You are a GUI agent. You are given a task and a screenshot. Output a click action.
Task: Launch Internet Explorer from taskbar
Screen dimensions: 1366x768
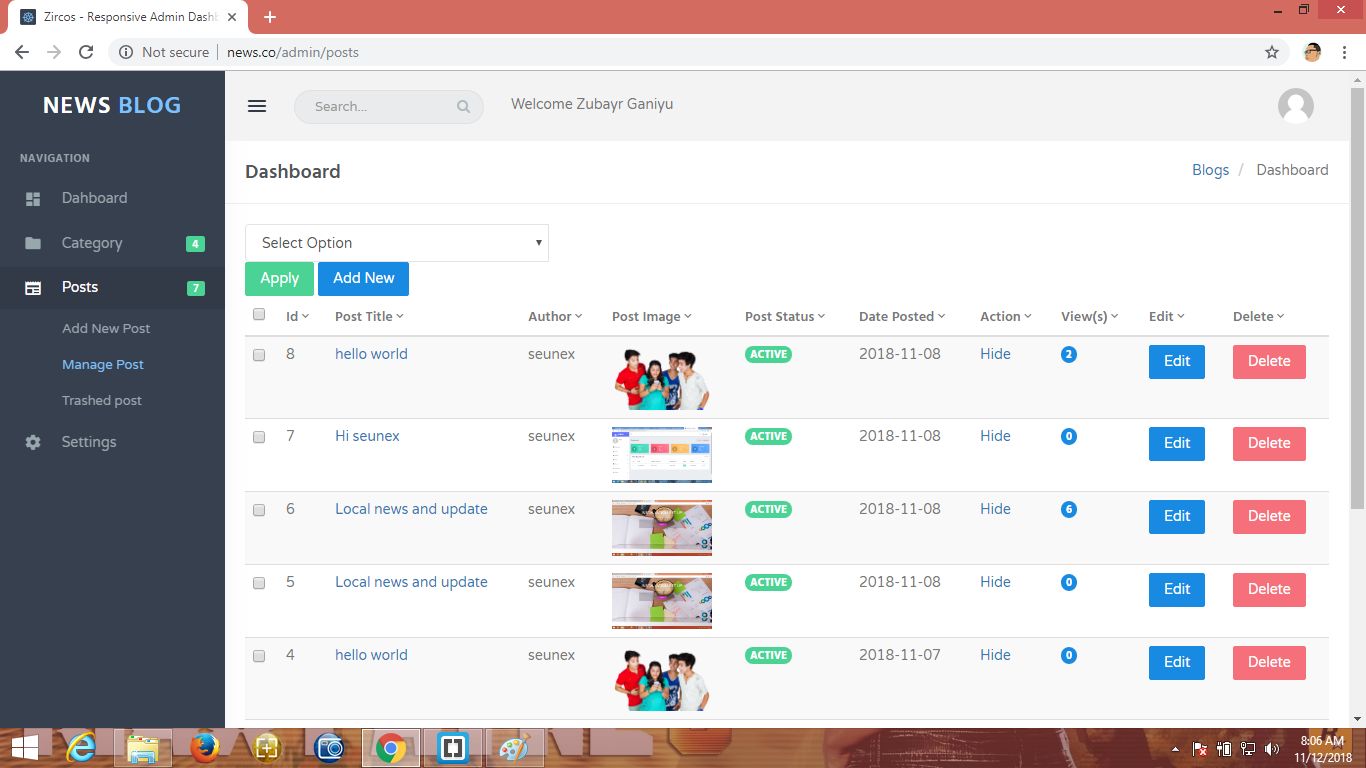coord(81,748)
